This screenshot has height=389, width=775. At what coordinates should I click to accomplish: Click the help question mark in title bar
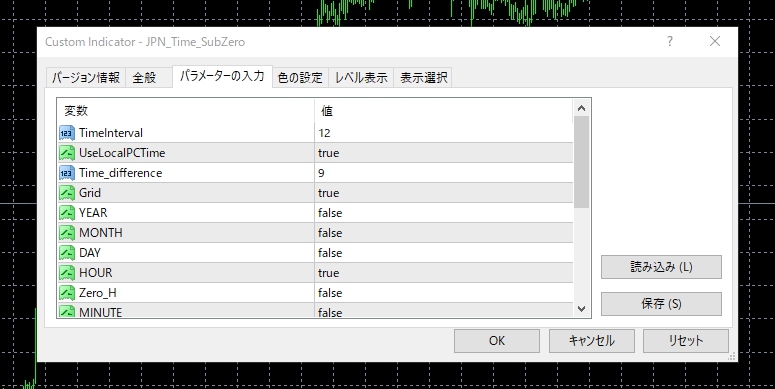click(670, 42)
